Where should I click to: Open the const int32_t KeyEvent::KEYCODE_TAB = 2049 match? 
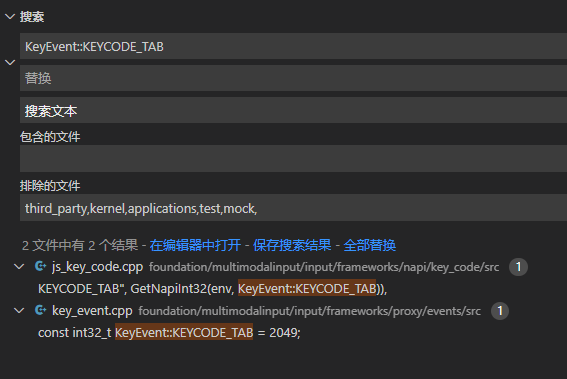coord(169,332)
